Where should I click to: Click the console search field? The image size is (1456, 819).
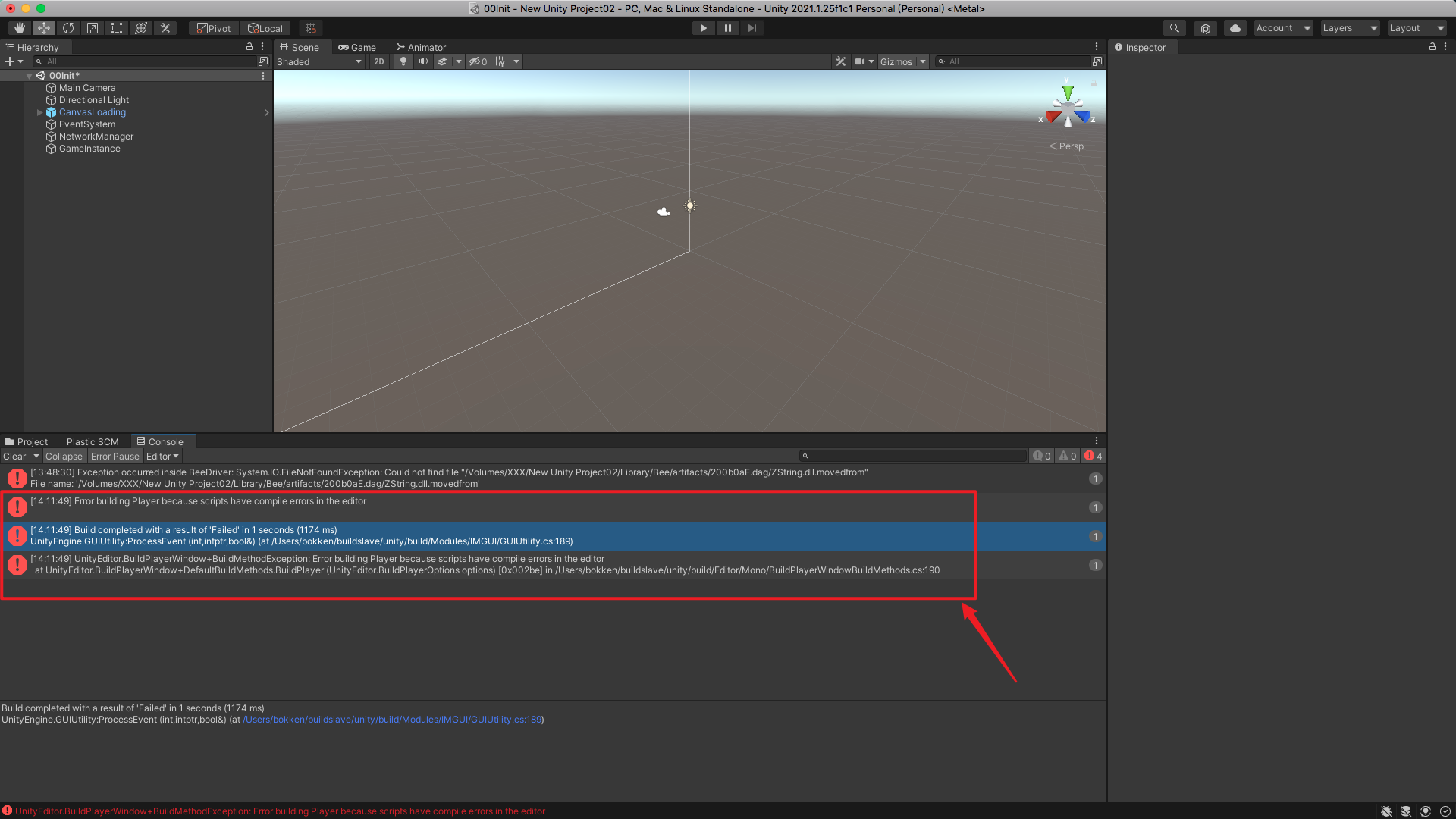click(x=914, y=456)
